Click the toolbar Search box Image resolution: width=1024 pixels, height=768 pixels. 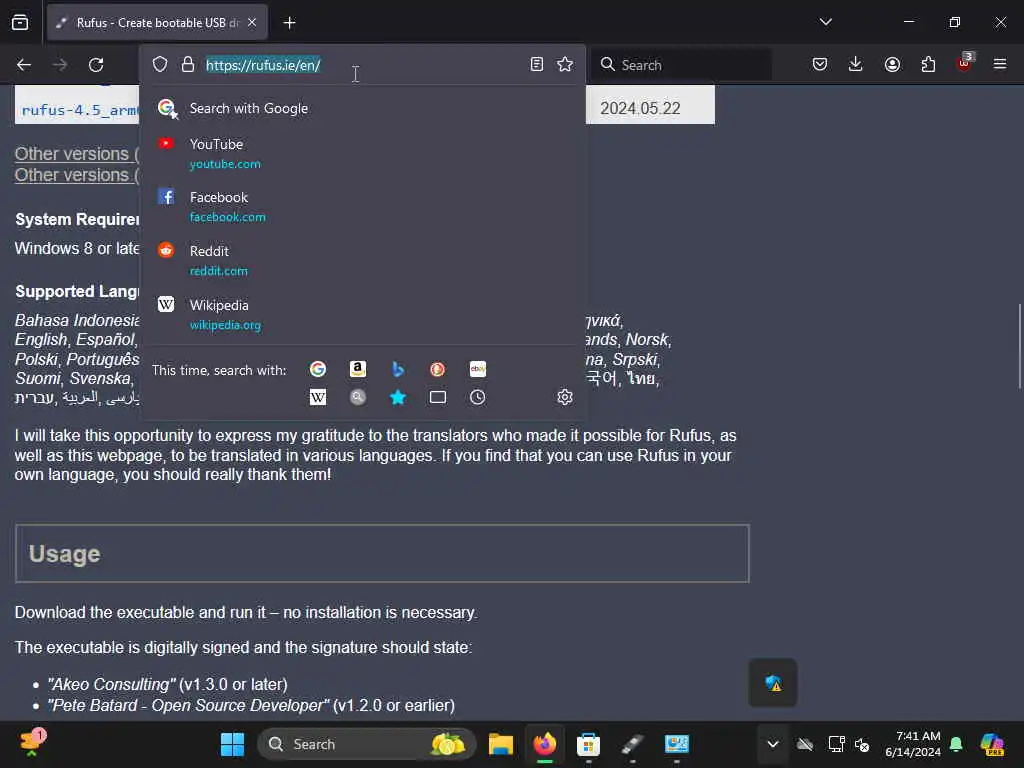point(681,65)
